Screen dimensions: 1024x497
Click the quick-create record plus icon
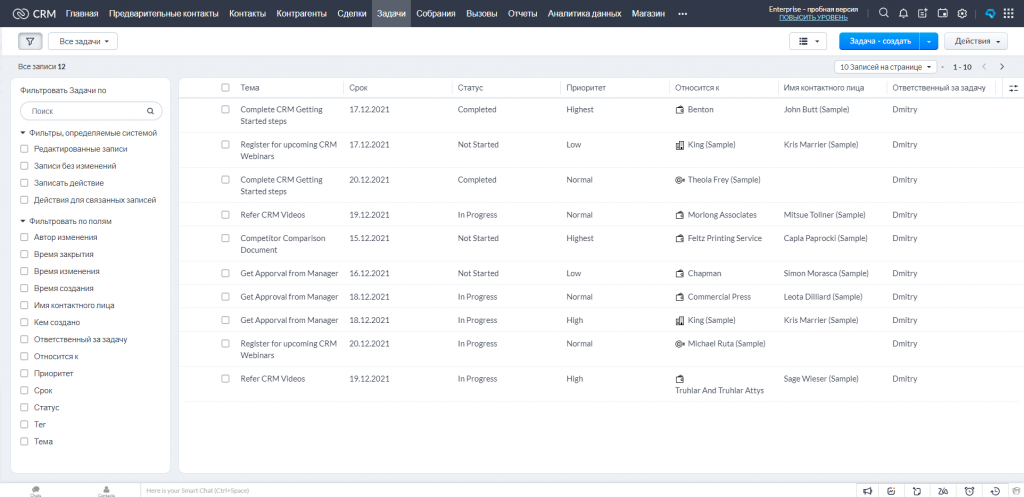(923, 13)
